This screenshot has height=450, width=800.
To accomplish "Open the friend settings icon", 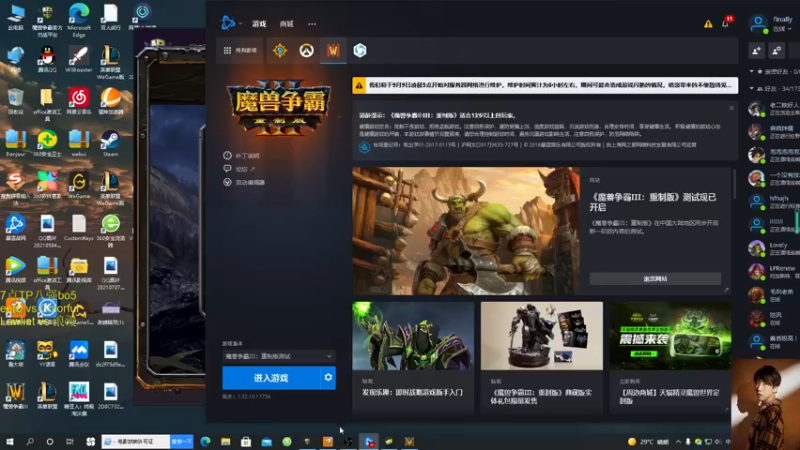I will 777,50.
